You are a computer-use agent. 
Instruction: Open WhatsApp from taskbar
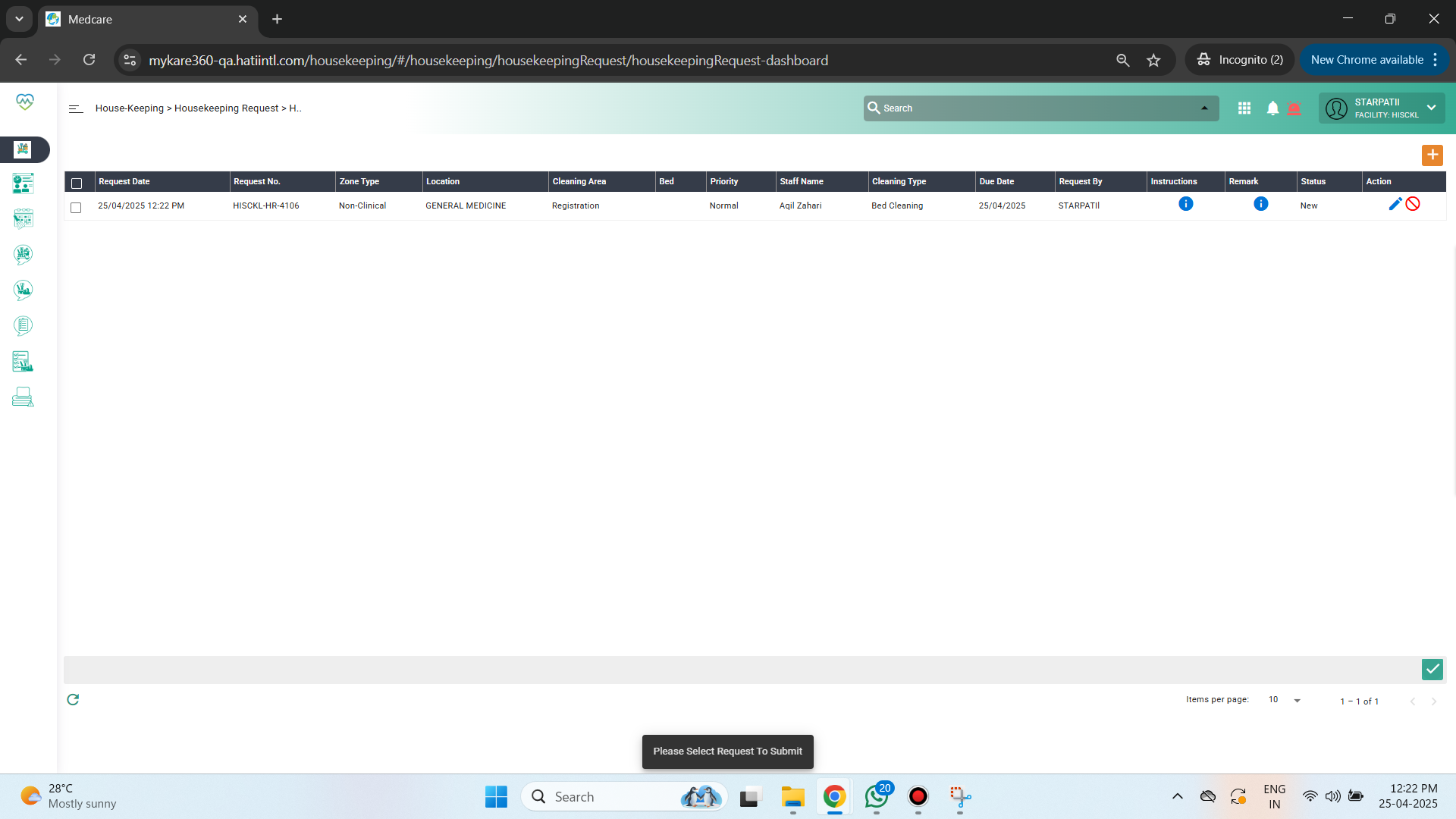[876, 796]
